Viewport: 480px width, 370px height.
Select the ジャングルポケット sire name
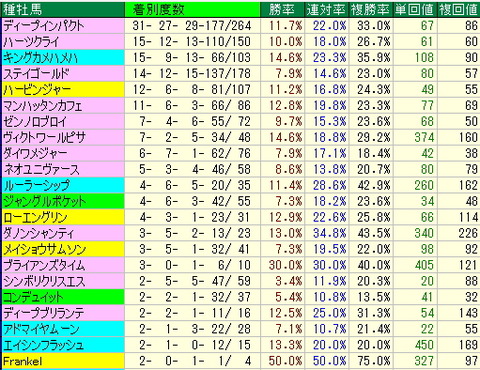(44, 202)
